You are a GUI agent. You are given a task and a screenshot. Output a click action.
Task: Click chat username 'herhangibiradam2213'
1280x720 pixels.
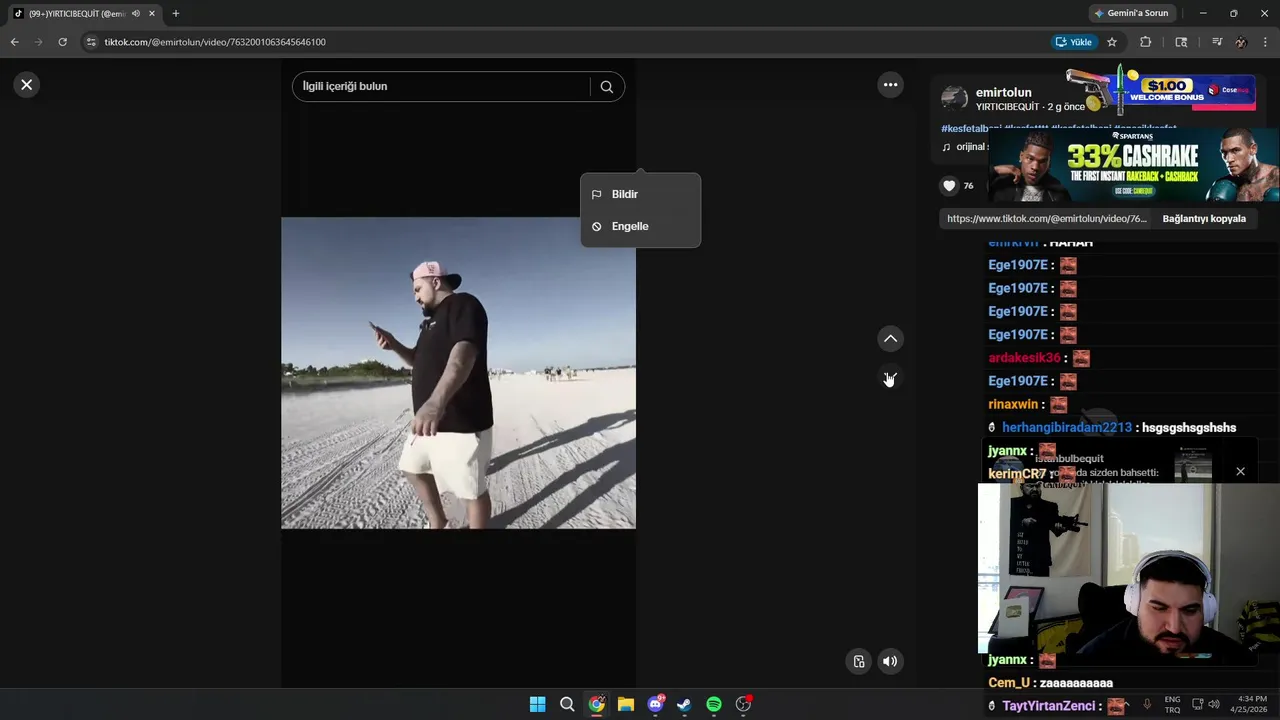[x=1067, y=427]
